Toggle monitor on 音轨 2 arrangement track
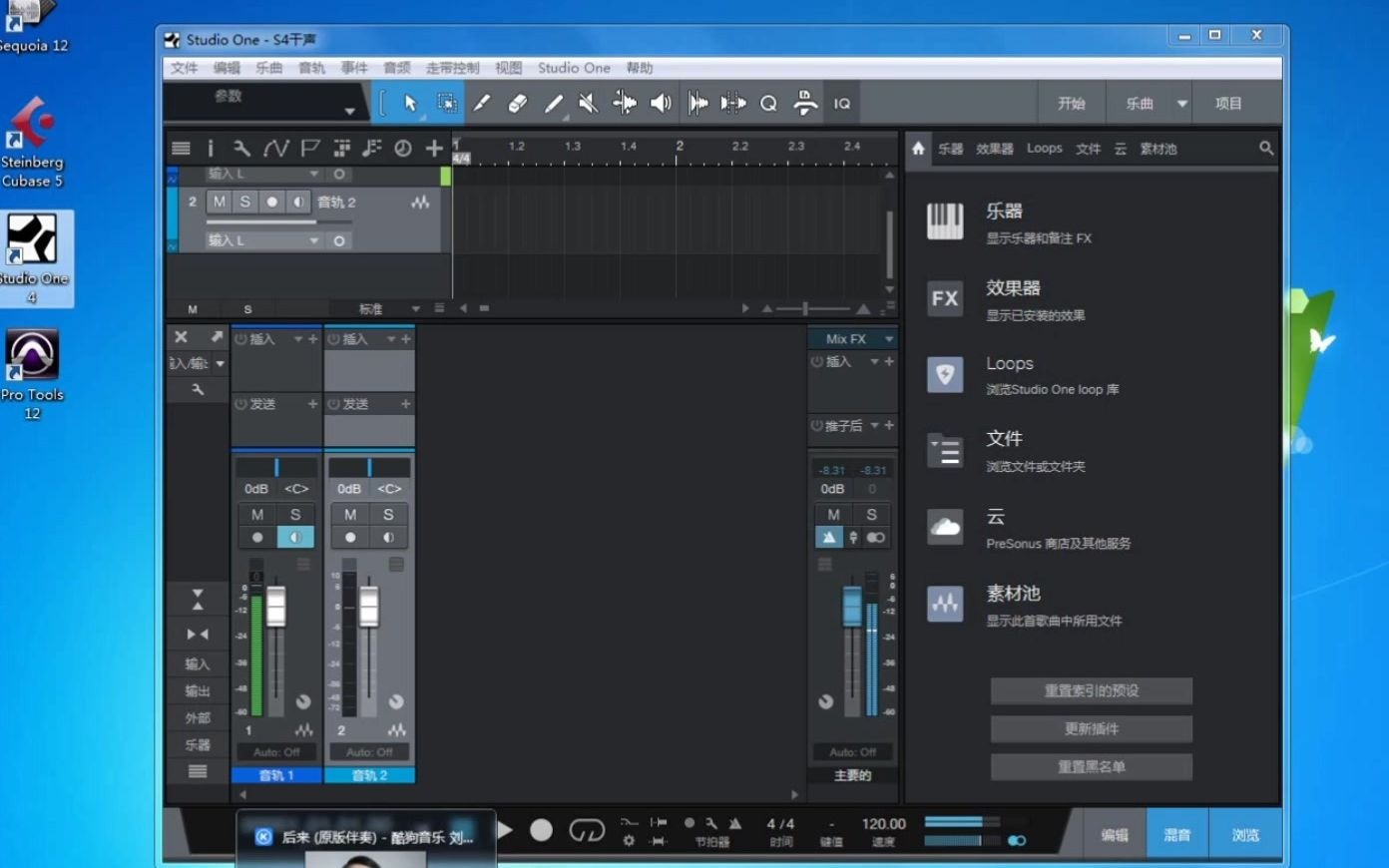This screenshot has width=1389, height=868. (297, 202)
